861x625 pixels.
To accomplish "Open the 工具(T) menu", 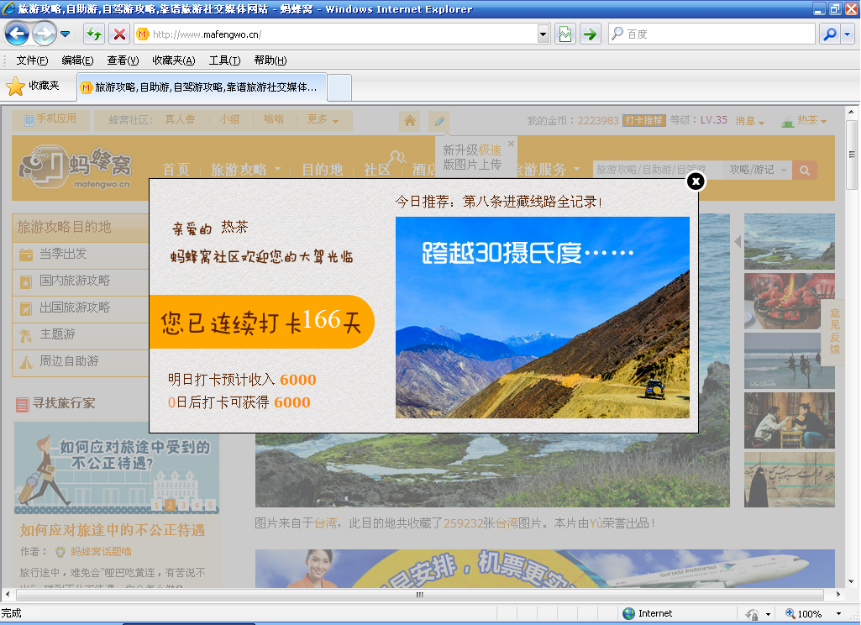I will [x=225, y=60].
